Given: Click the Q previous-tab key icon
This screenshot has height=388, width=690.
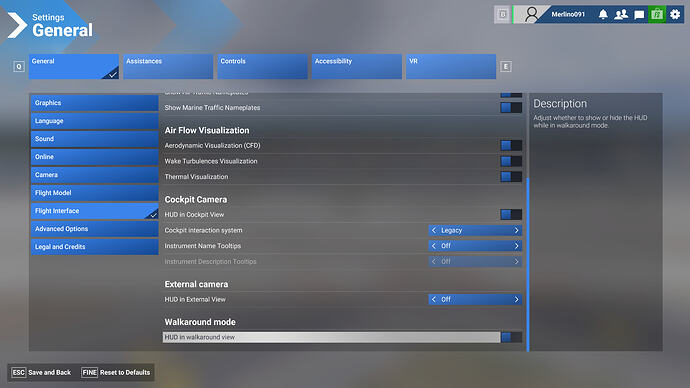Looking at the screenshot, I should (18, 67).
